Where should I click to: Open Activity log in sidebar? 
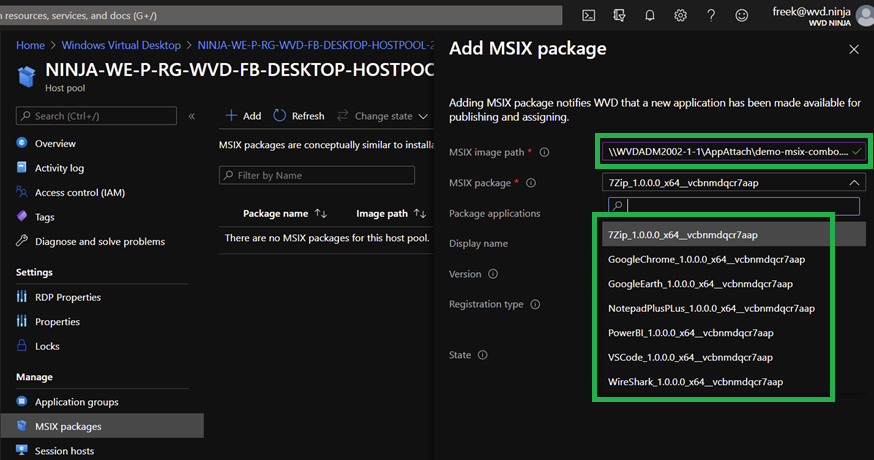[60, 168]
